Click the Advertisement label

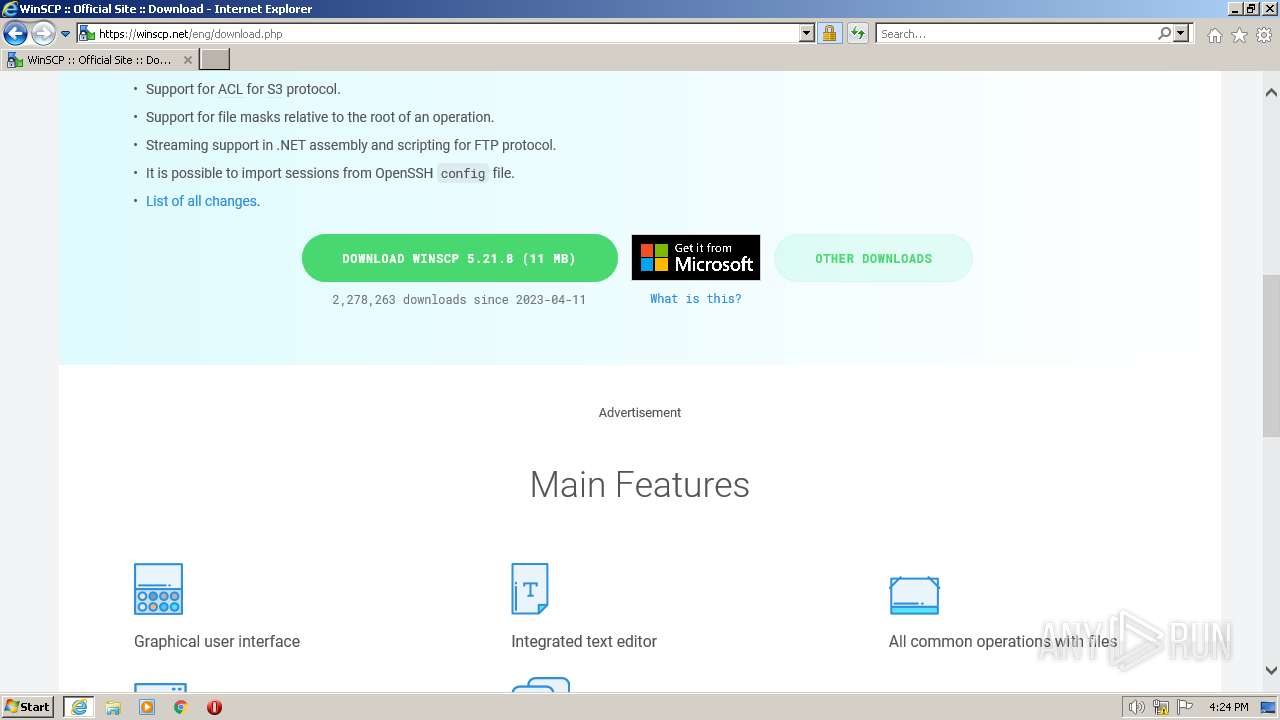(x=640, y=412)
